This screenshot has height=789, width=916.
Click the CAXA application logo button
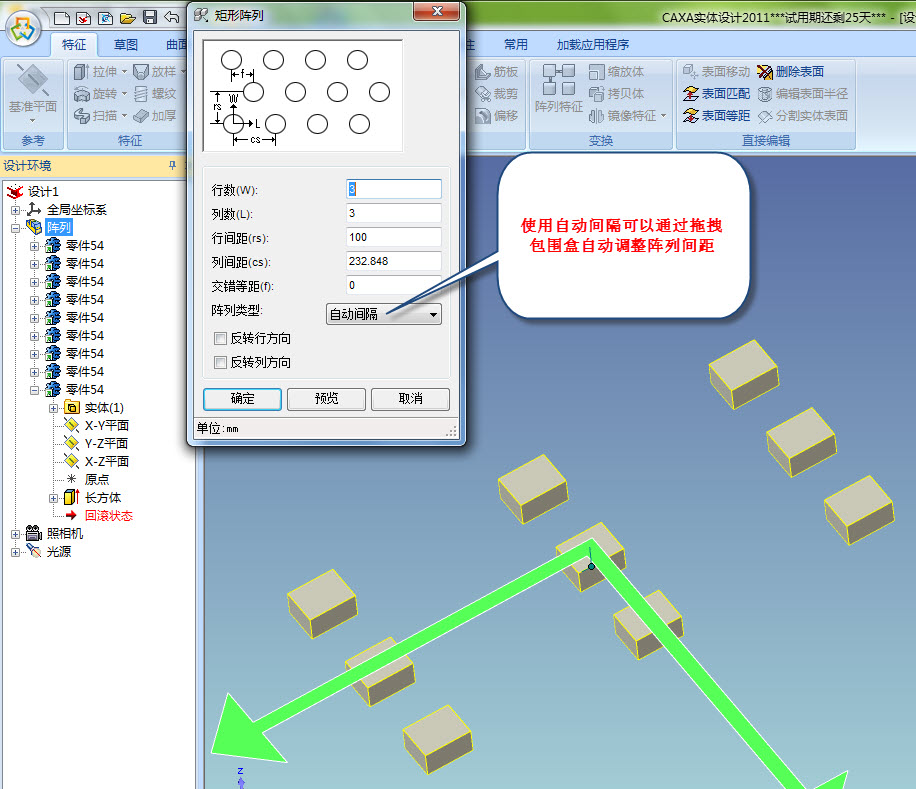[24, 28]
